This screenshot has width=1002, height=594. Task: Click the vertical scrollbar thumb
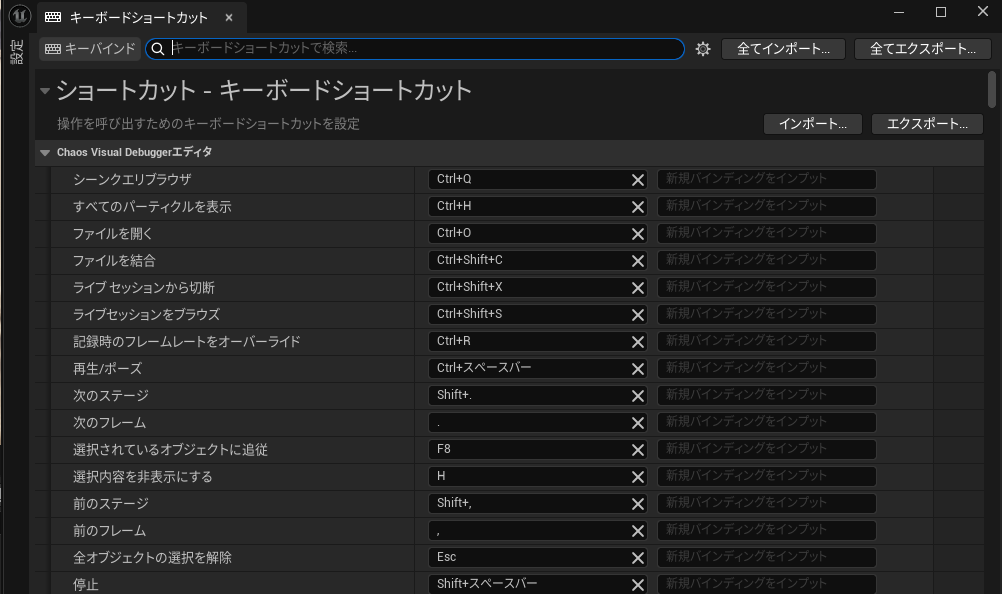(x=992, y=89)
